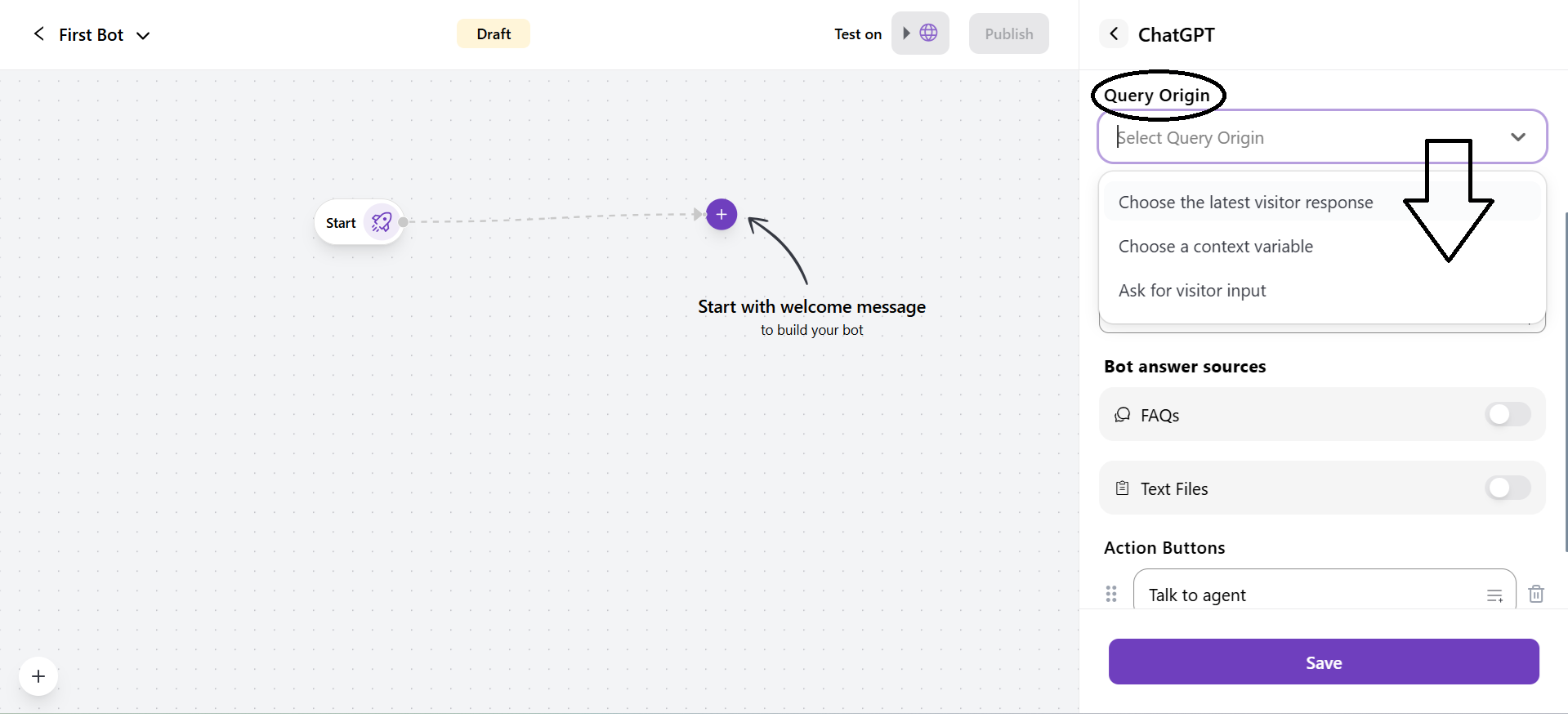Click the plus button at canvas bottom-left
1568x722 pixels.
click(38, 676)
